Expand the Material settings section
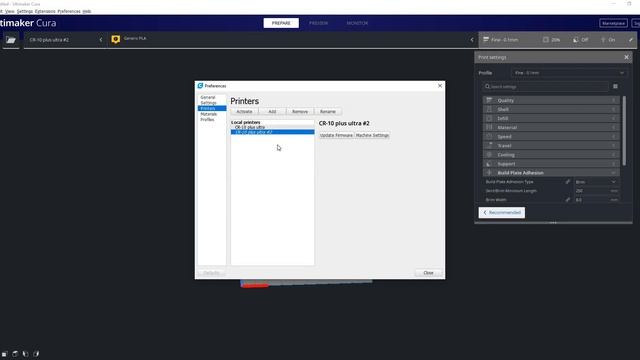 [x=551, y=127]
